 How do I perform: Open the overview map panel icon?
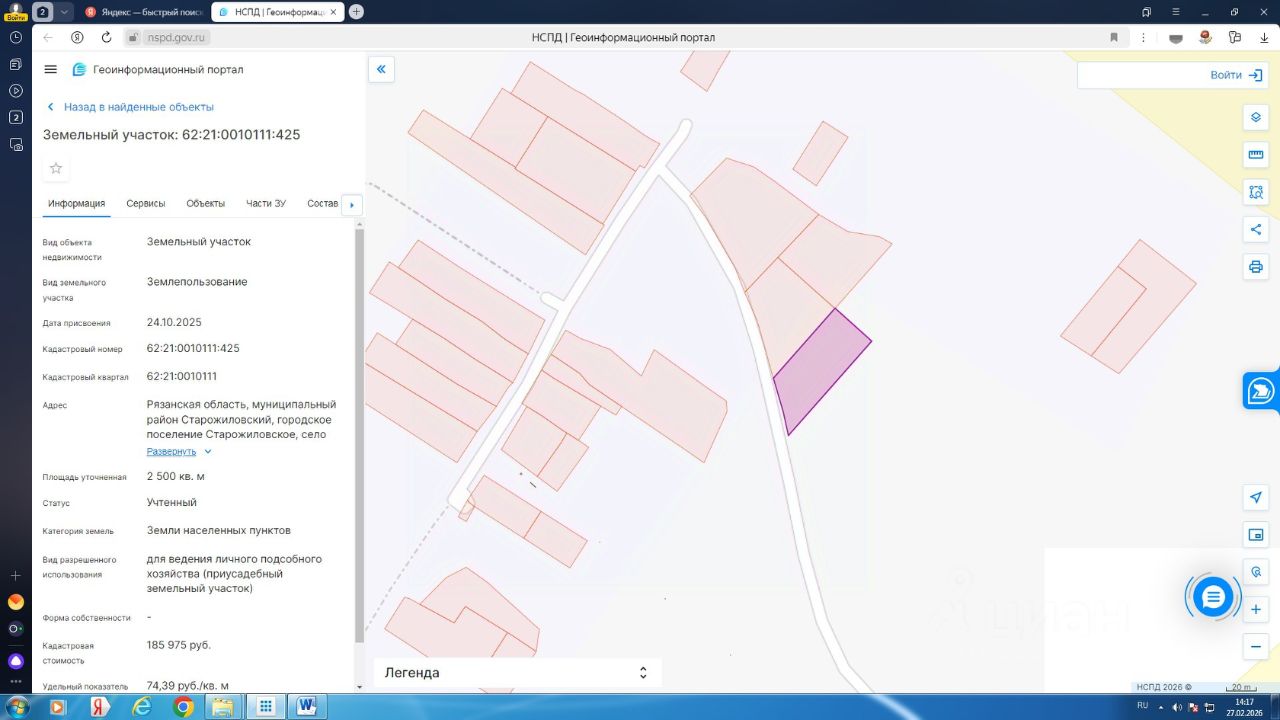coord(1256,534)
